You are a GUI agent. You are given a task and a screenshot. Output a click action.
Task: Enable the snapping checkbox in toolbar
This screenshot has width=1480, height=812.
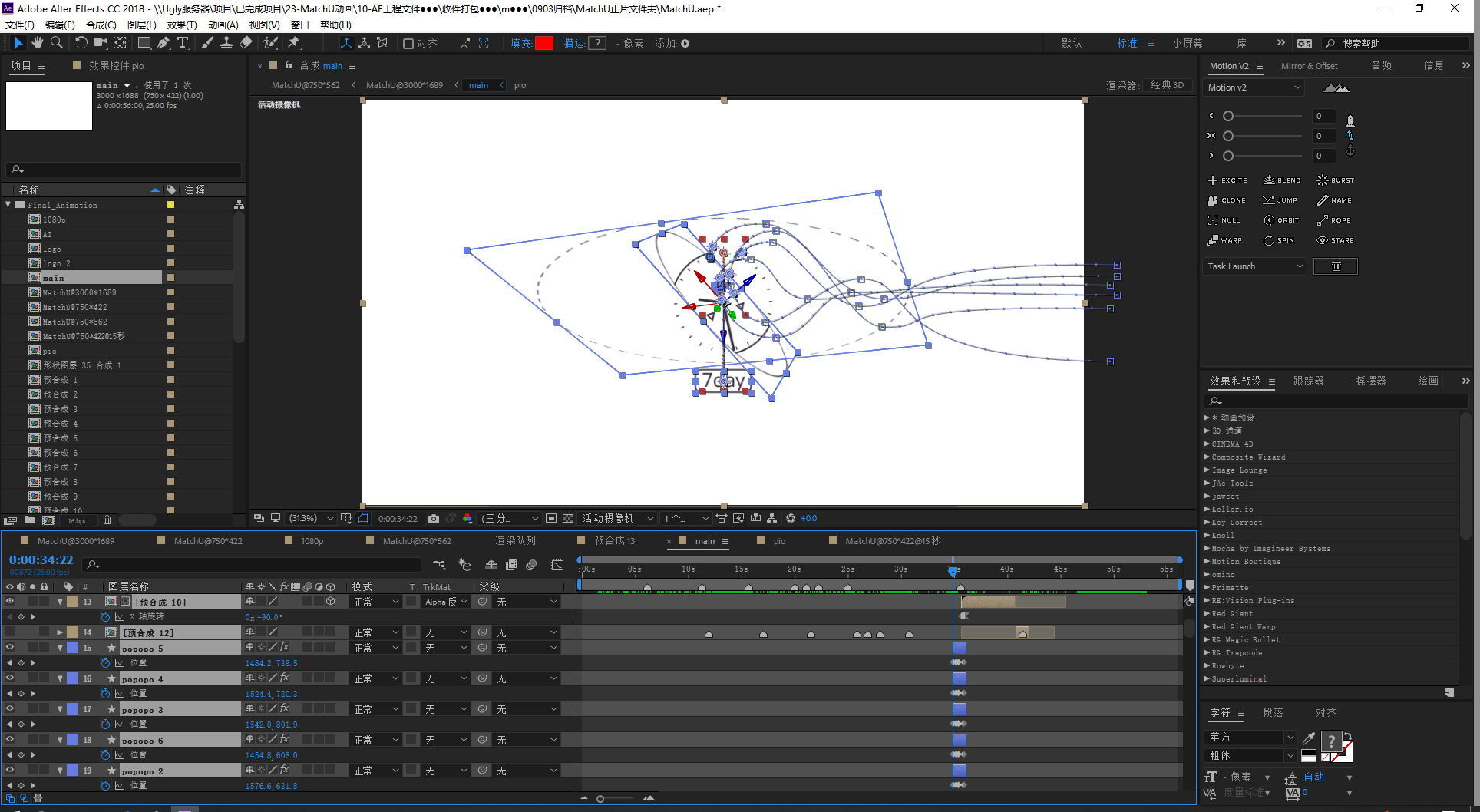pos(408,44)
